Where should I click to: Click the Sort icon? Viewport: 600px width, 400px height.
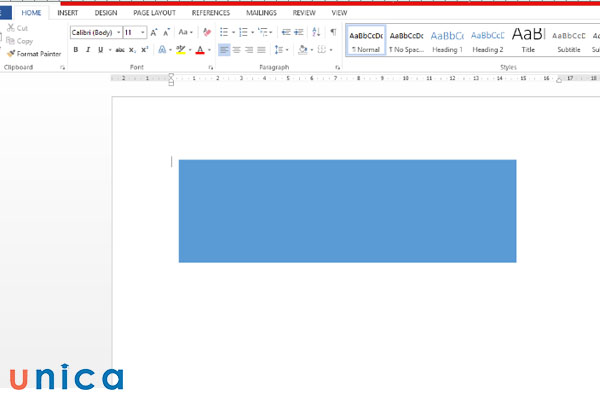pyautogui.click(x=318, y=32)
